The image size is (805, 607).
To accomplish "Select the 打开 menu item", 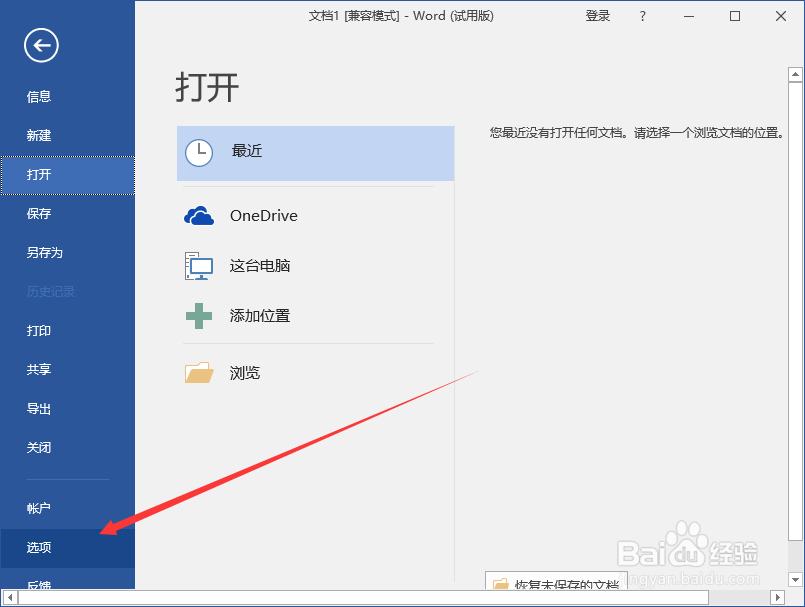I will coord(67,175).
